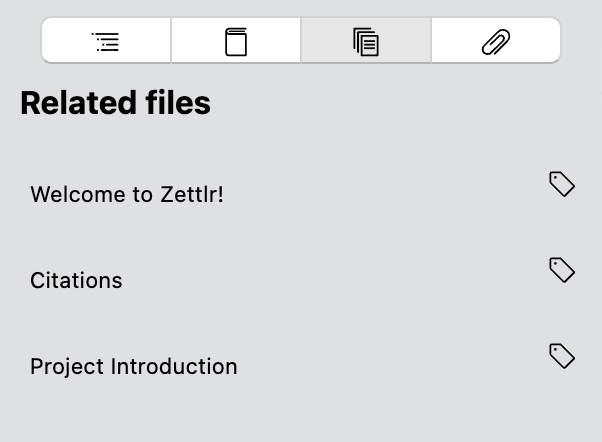The image size is (602, 442).
Task: Click tag icon beside Project Introduction
Action: click(562, 356)
